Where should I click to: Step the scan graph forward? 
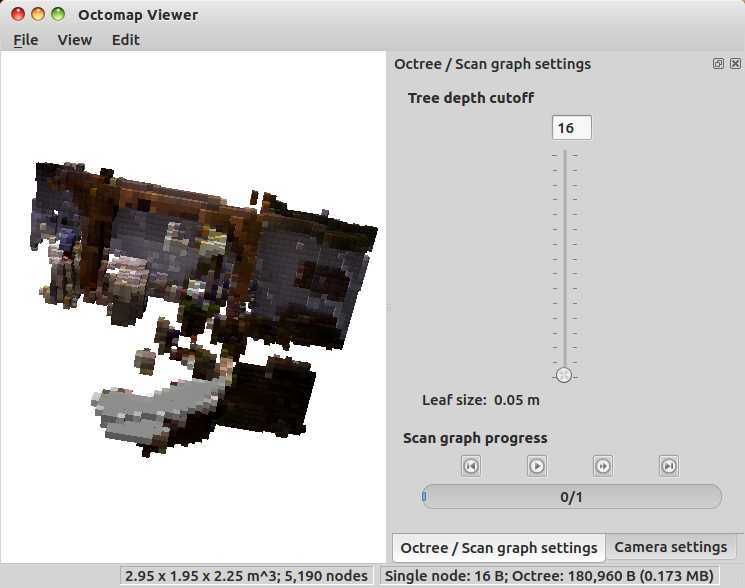point(603,466)
